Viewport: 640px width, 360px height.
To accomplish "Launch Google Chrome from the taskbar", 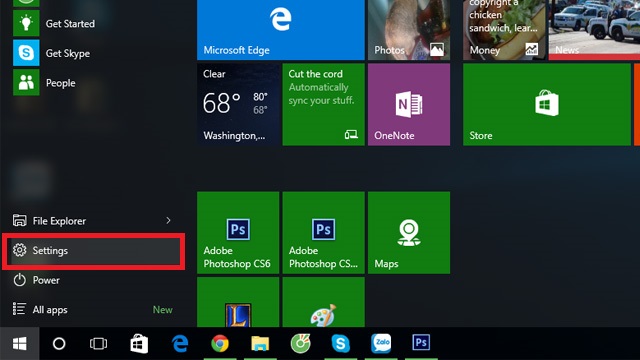I will pos(220,343).
